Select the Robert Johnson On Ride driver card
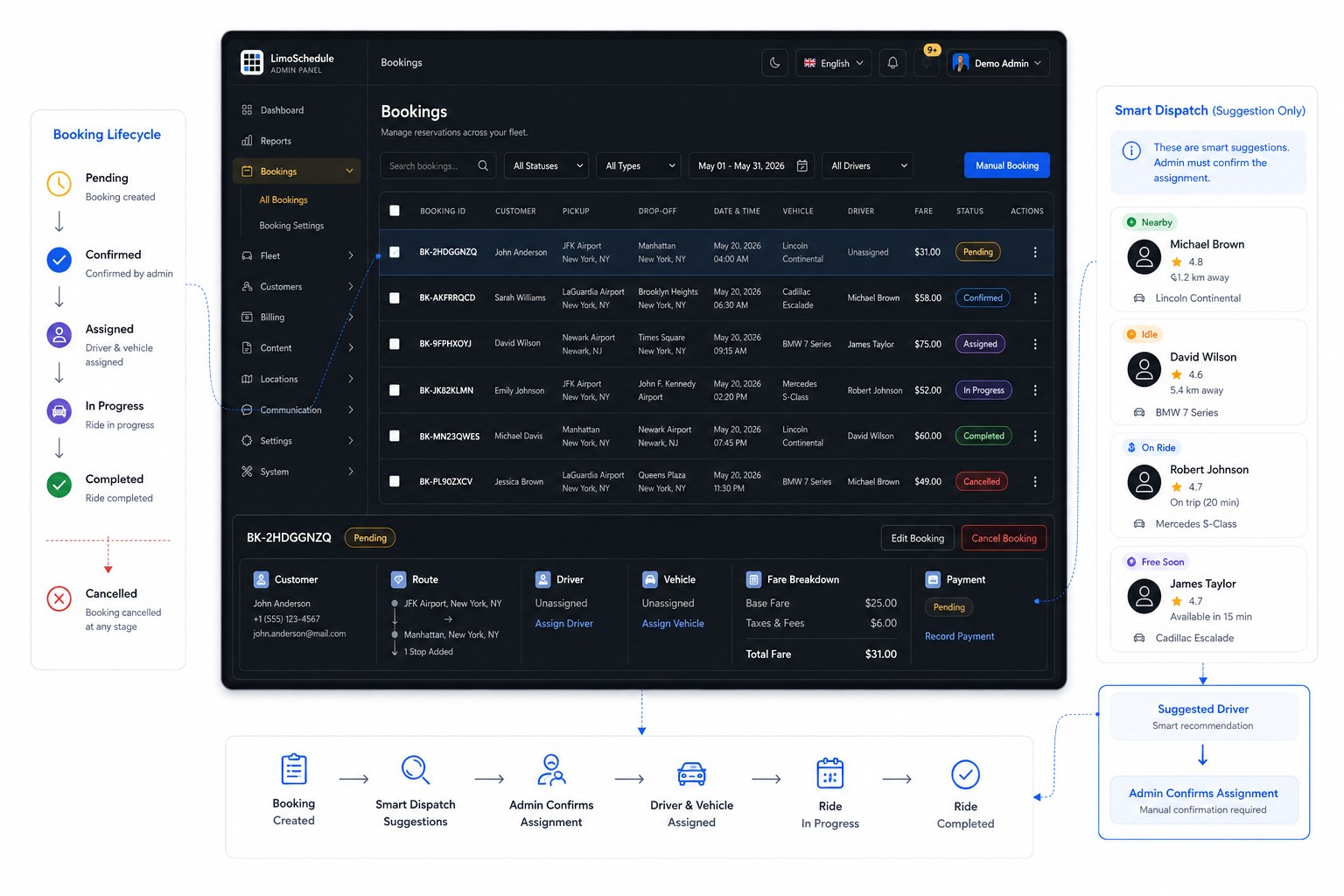Viewport: 1344px width, 896px height. (x=1208, y=485)
